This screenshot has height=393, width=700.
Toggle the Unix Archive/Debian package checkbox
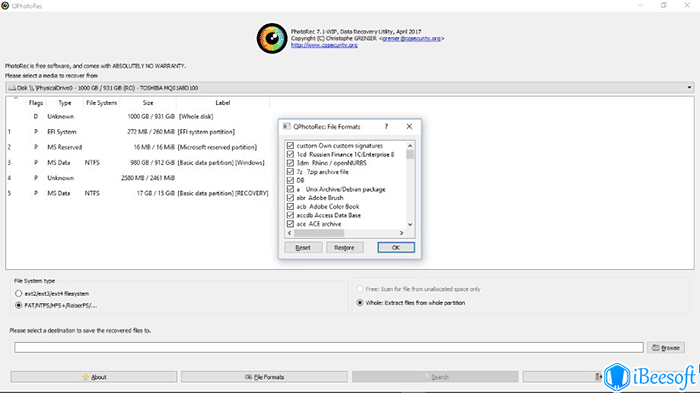pyautogui.click(x=290, y=189)
